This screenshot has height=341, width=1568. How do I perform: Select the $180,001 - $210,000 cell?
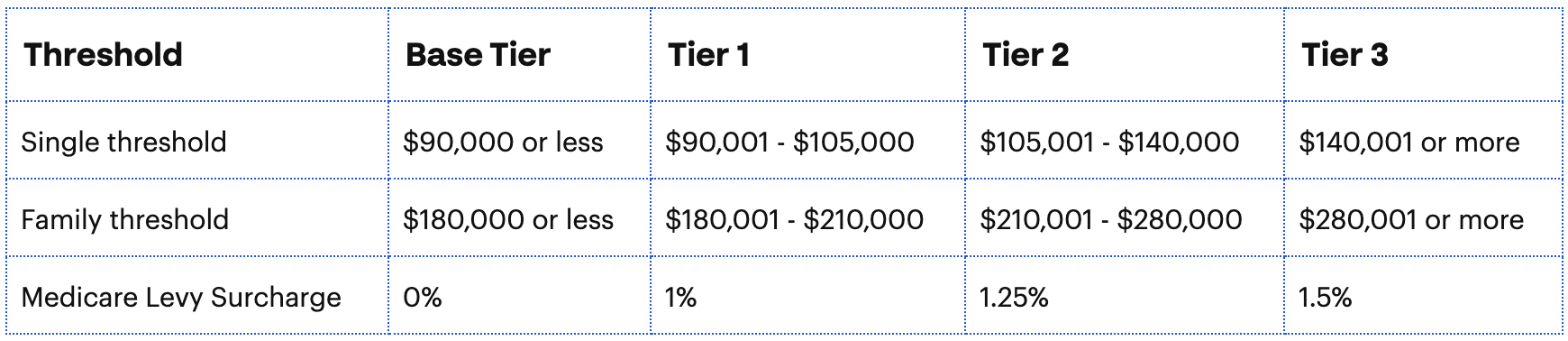[808, 218]
